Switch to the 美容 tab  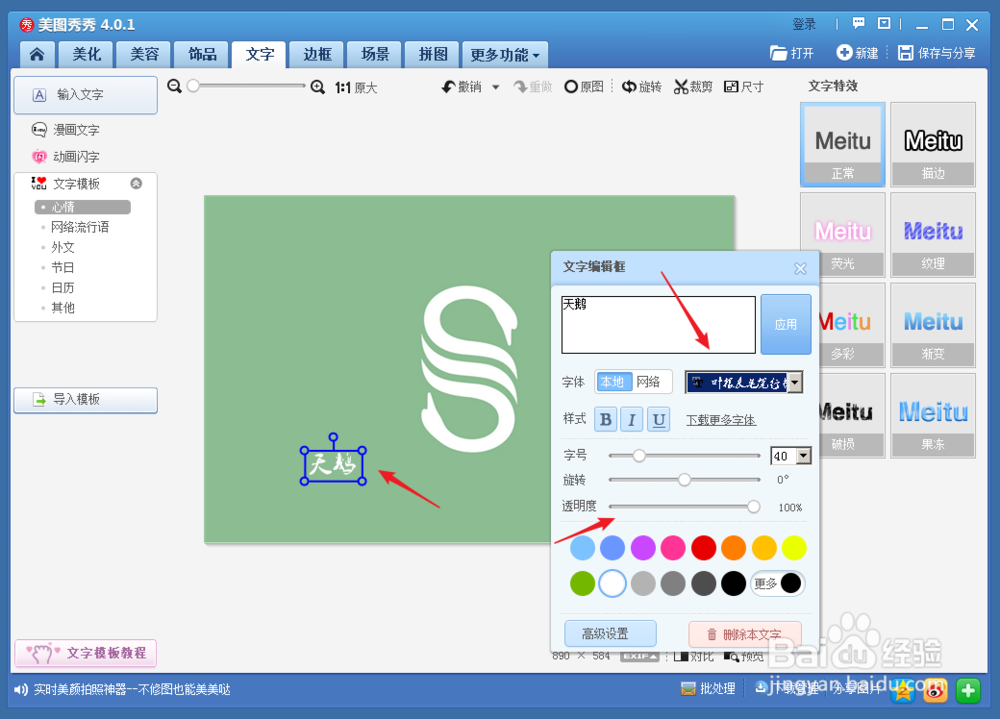144,54
